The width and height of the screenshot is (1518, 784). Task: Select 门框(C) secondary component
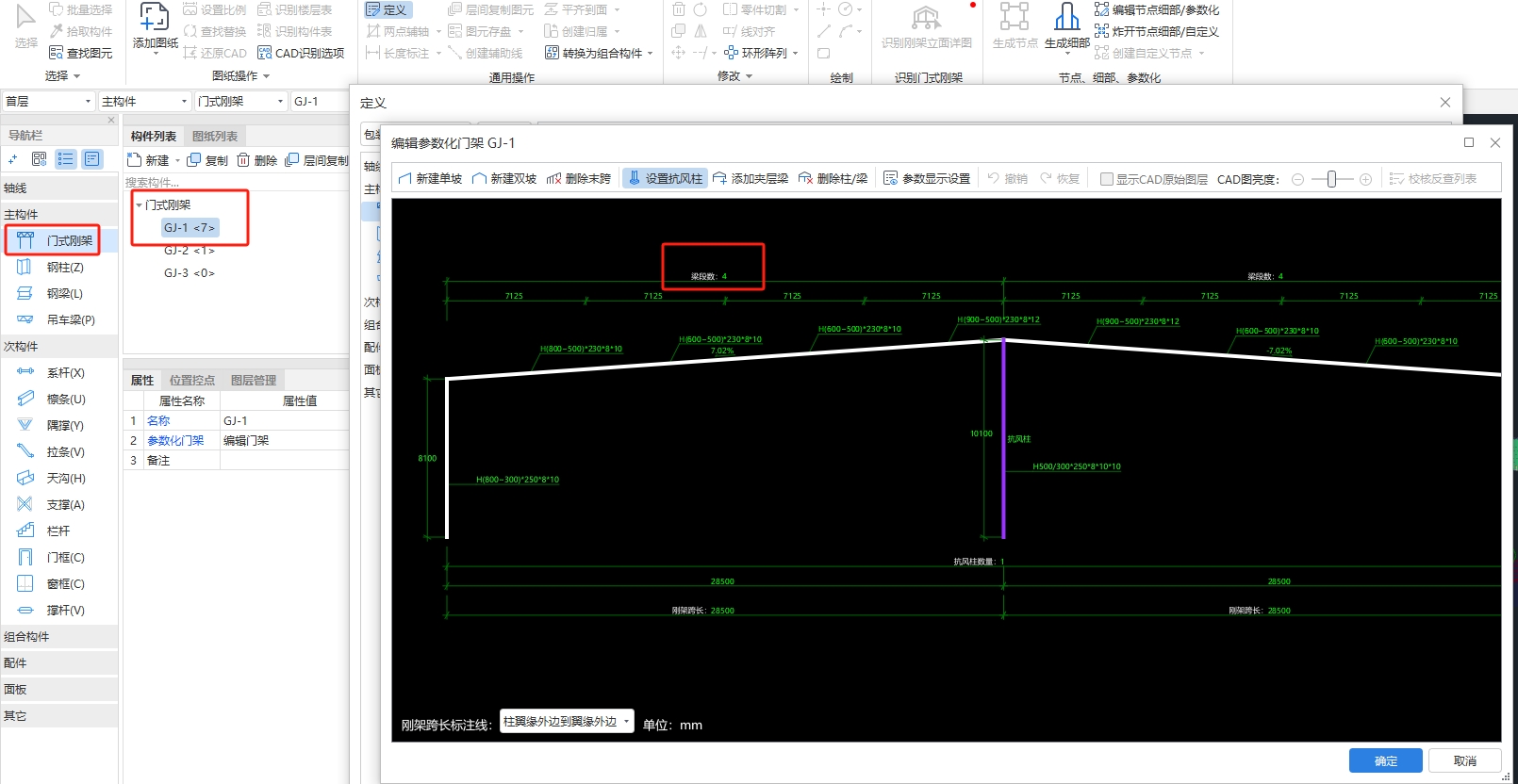point(60,557)
